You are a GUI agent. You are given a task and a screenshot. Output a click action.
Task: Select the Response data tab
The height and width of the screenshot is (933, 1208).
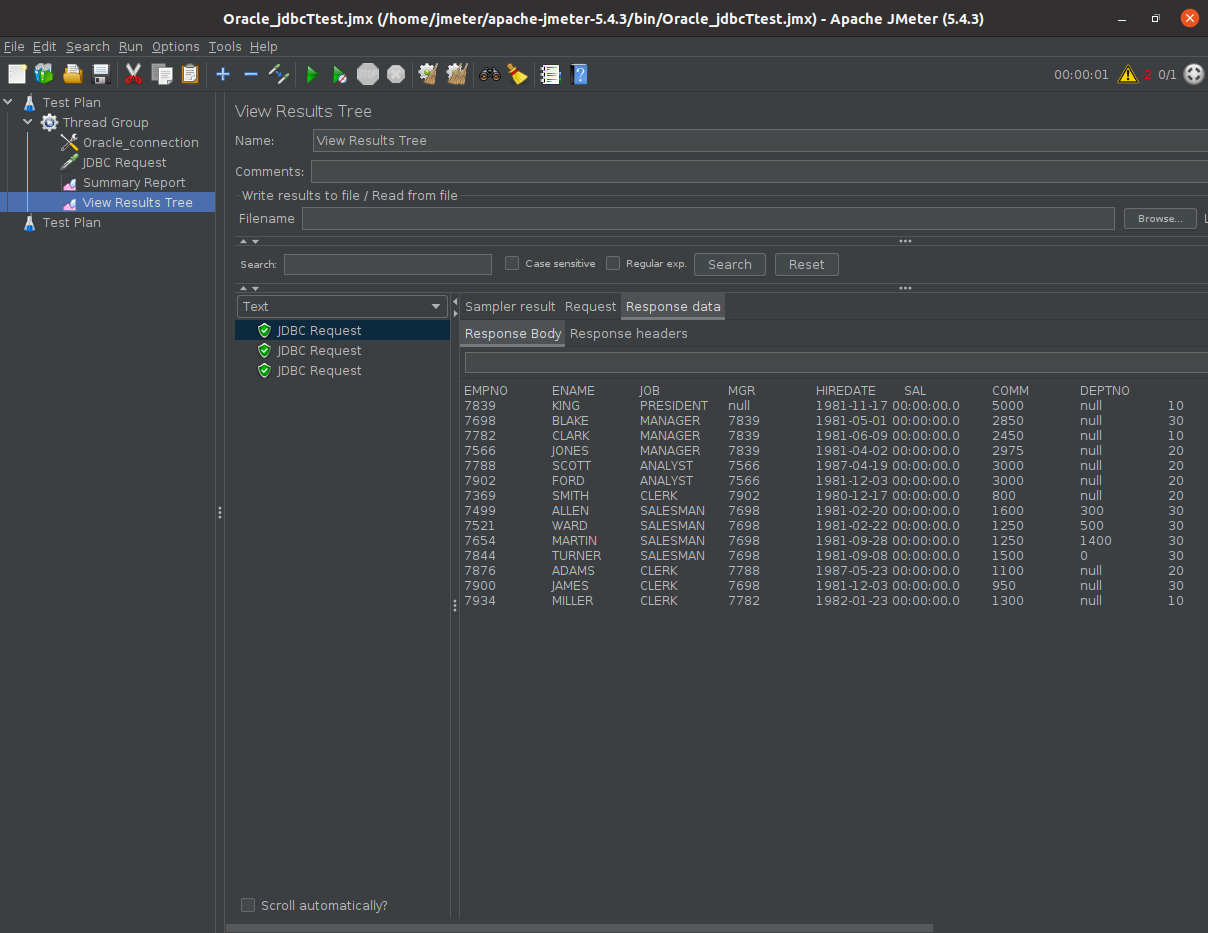point(673,306)
